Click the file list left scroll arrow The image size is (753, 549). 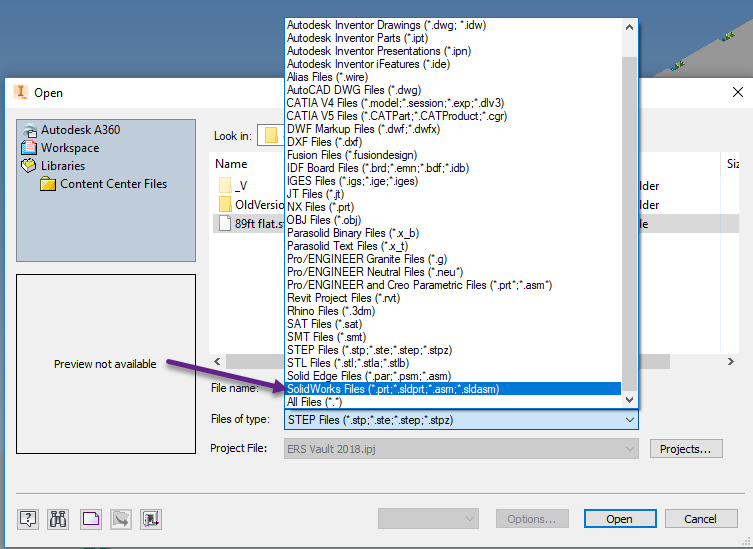(217, 361)
